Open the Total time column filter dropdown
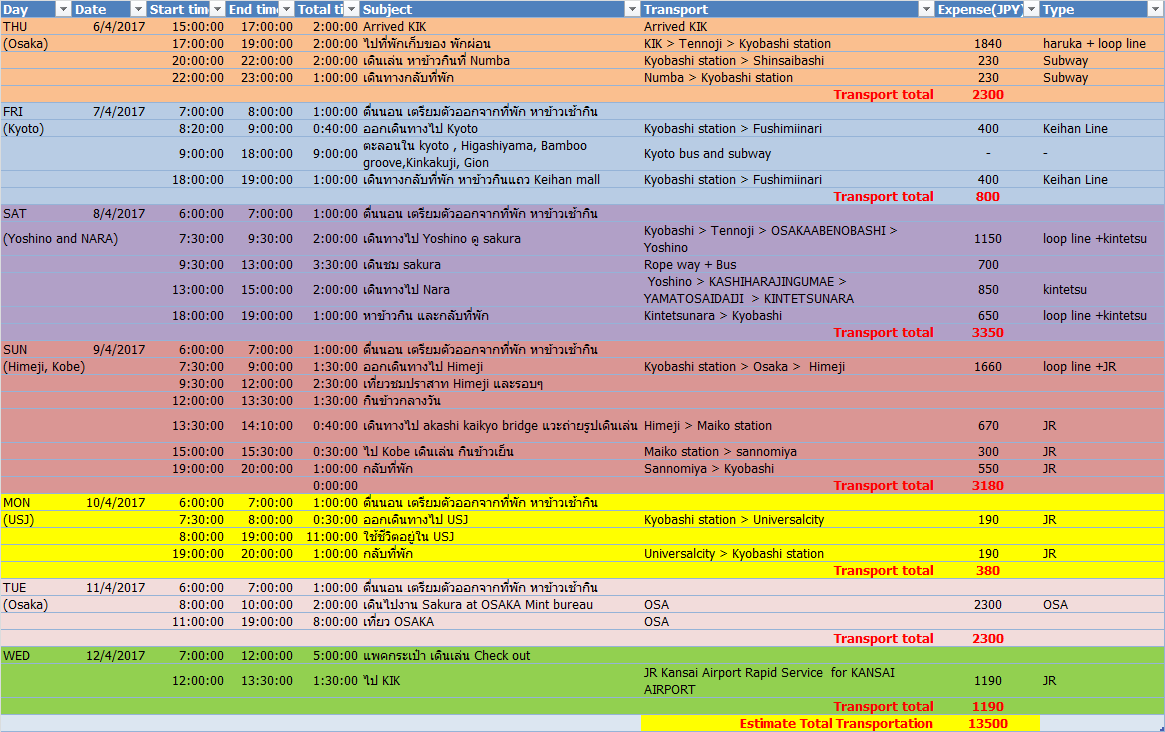This screenshot has height=732, width=1165. coord(352,9)
